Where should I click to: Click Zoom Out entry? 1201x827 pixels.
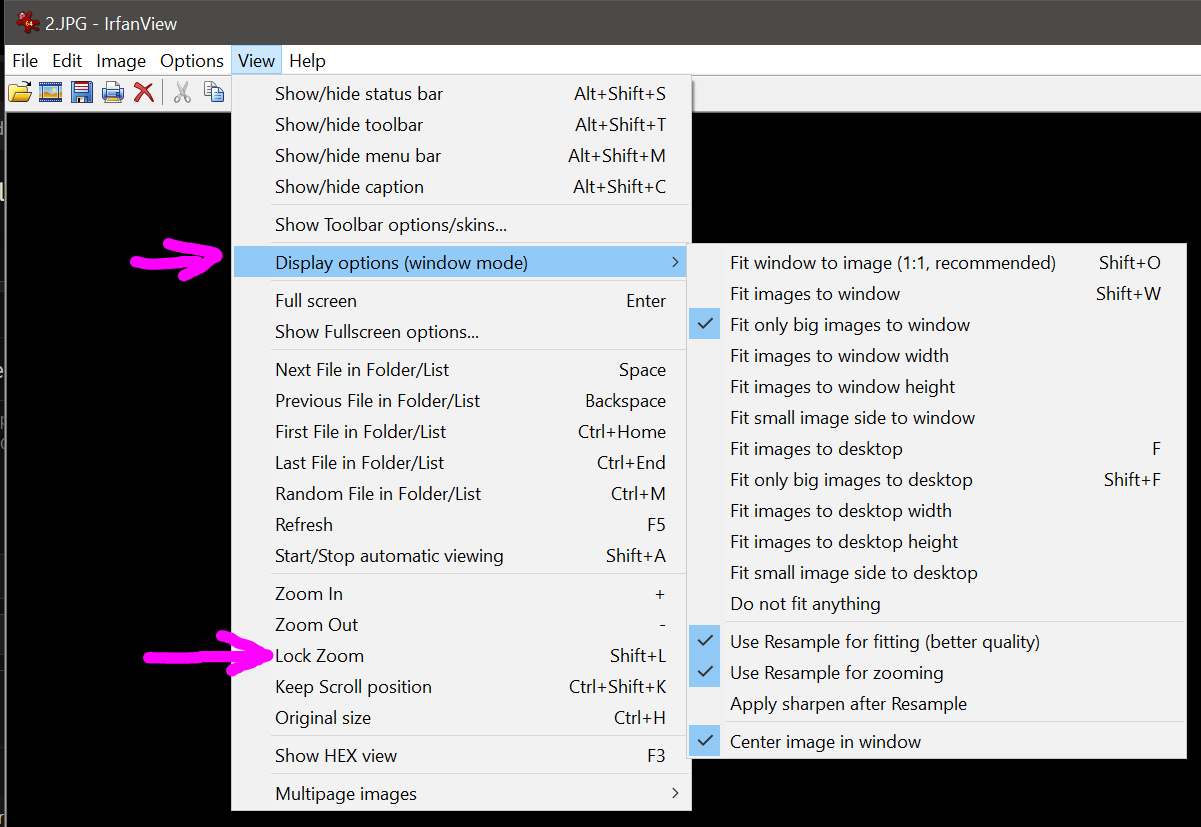click(461, 625)
